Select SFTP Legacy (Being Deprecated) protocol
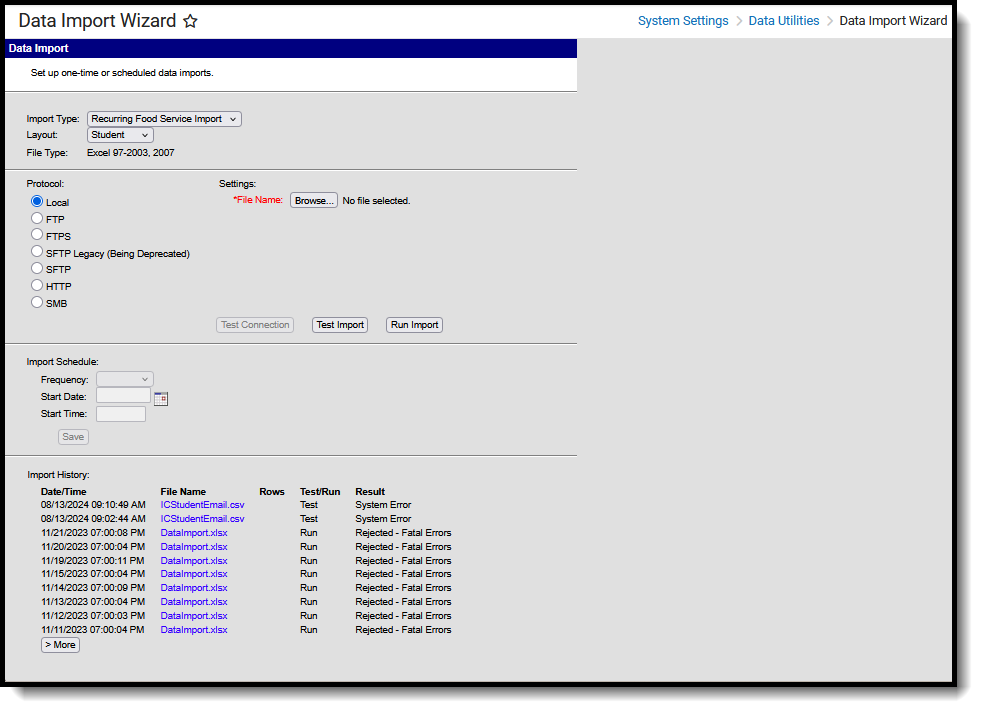The width and height of the screenshot is (982, 712). coord(37,252)
